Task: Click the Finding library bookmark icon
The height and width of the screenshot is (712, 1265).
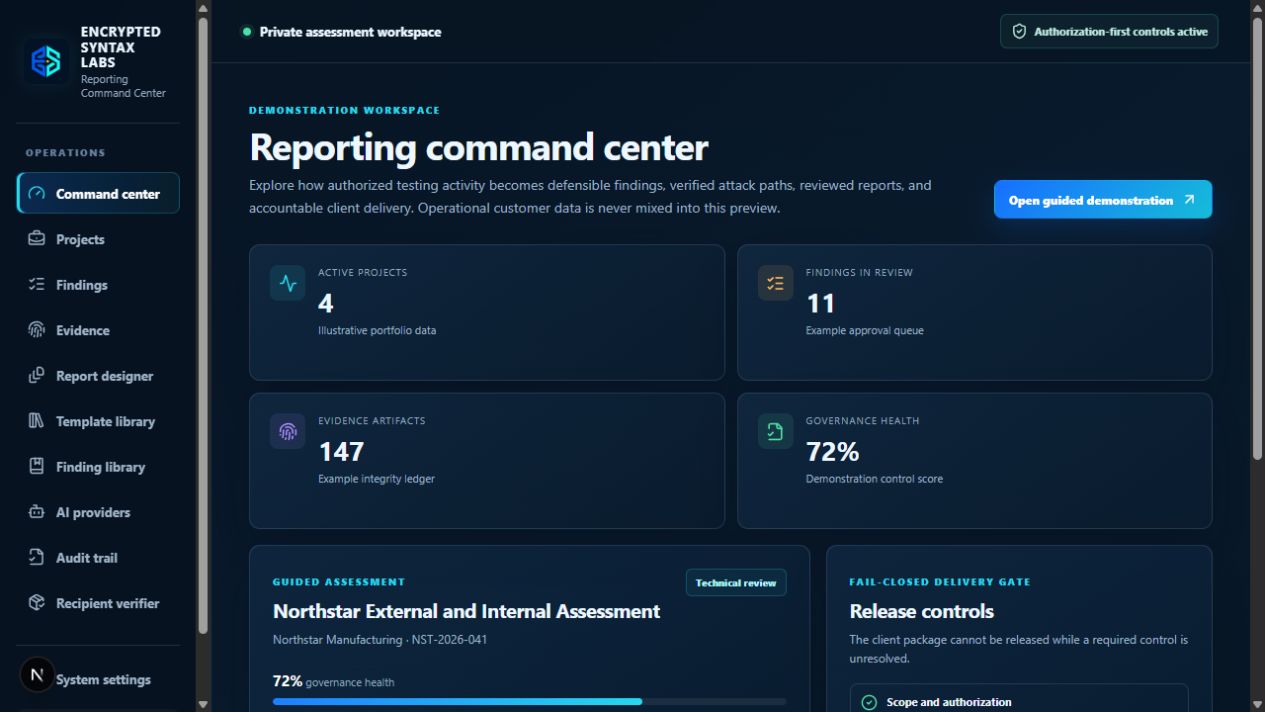Action: (x=37, y=467)
